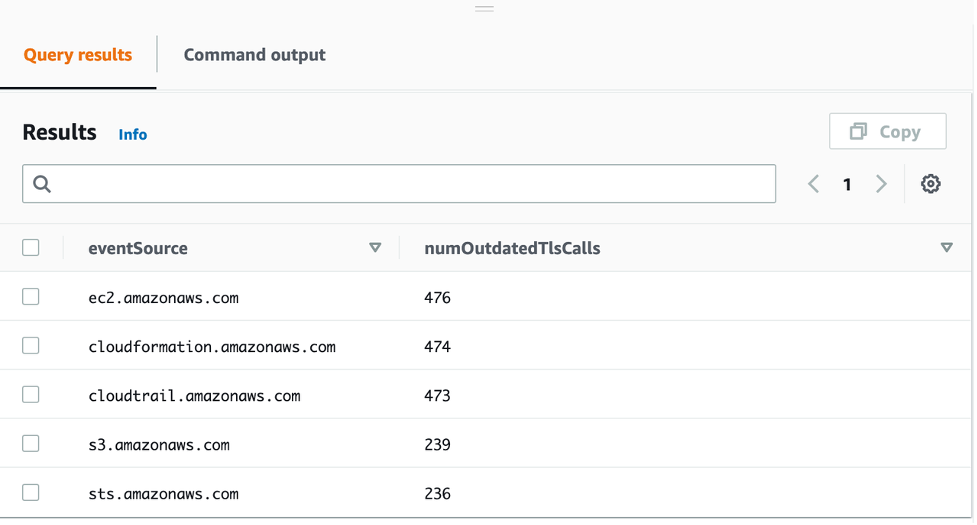
Task: Check the cloudformation.amazonaws.com row checkbox
Action: pyautogui.click(x=31, y=346)
